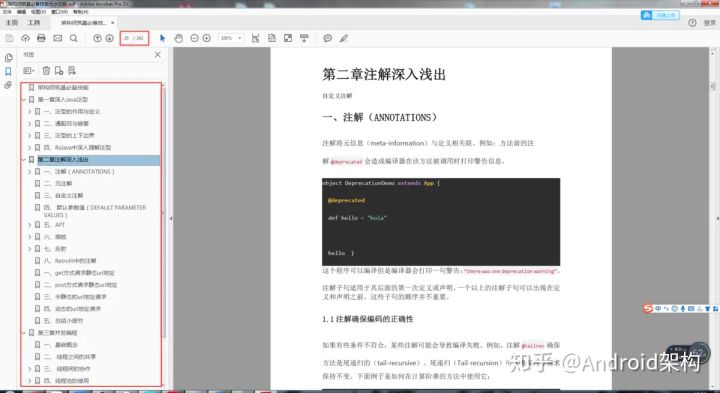Click the cloud upload toolbar icon
720x393 pixels.
[x=25, y=38]
